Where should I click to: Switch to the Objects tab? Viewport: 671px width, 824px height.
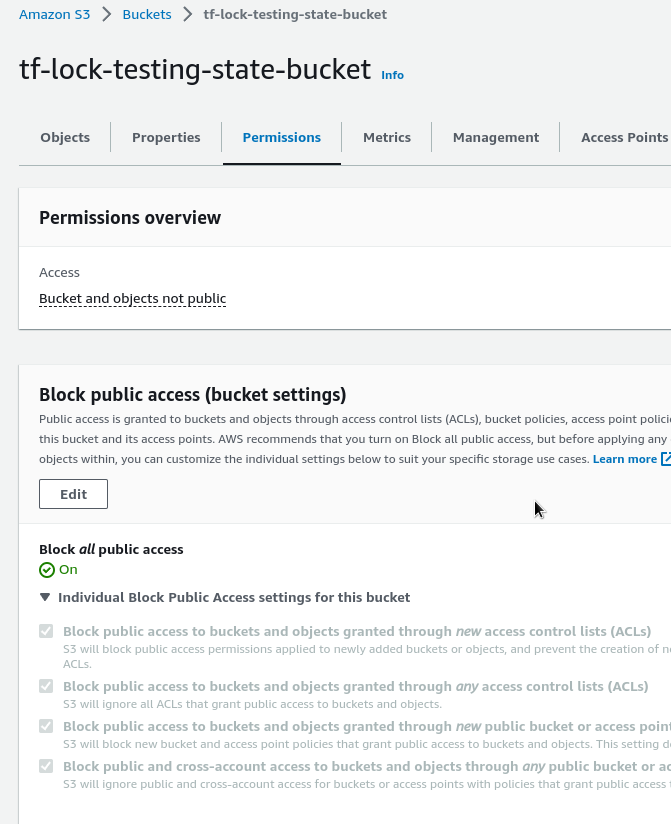point(65,138)
